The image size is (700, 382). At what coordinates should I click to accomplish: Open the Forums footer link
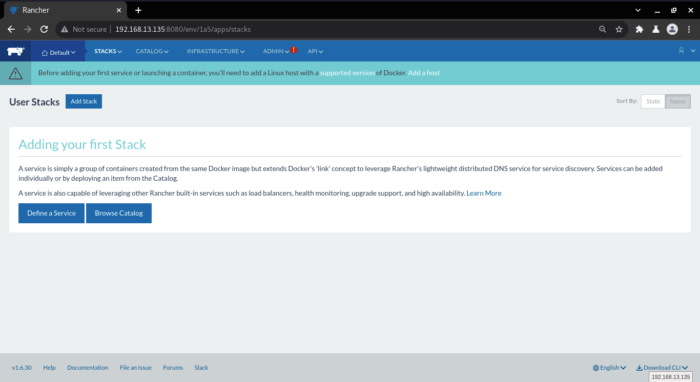tap(173, 368)
